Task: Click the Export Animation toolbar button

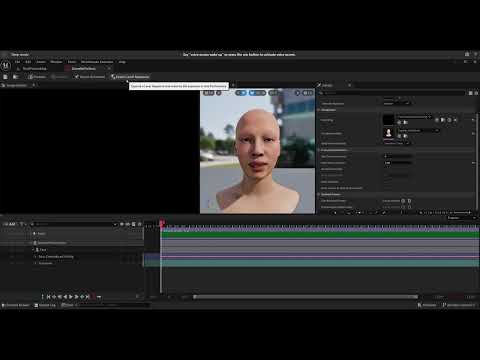Action: pos(90,77)
